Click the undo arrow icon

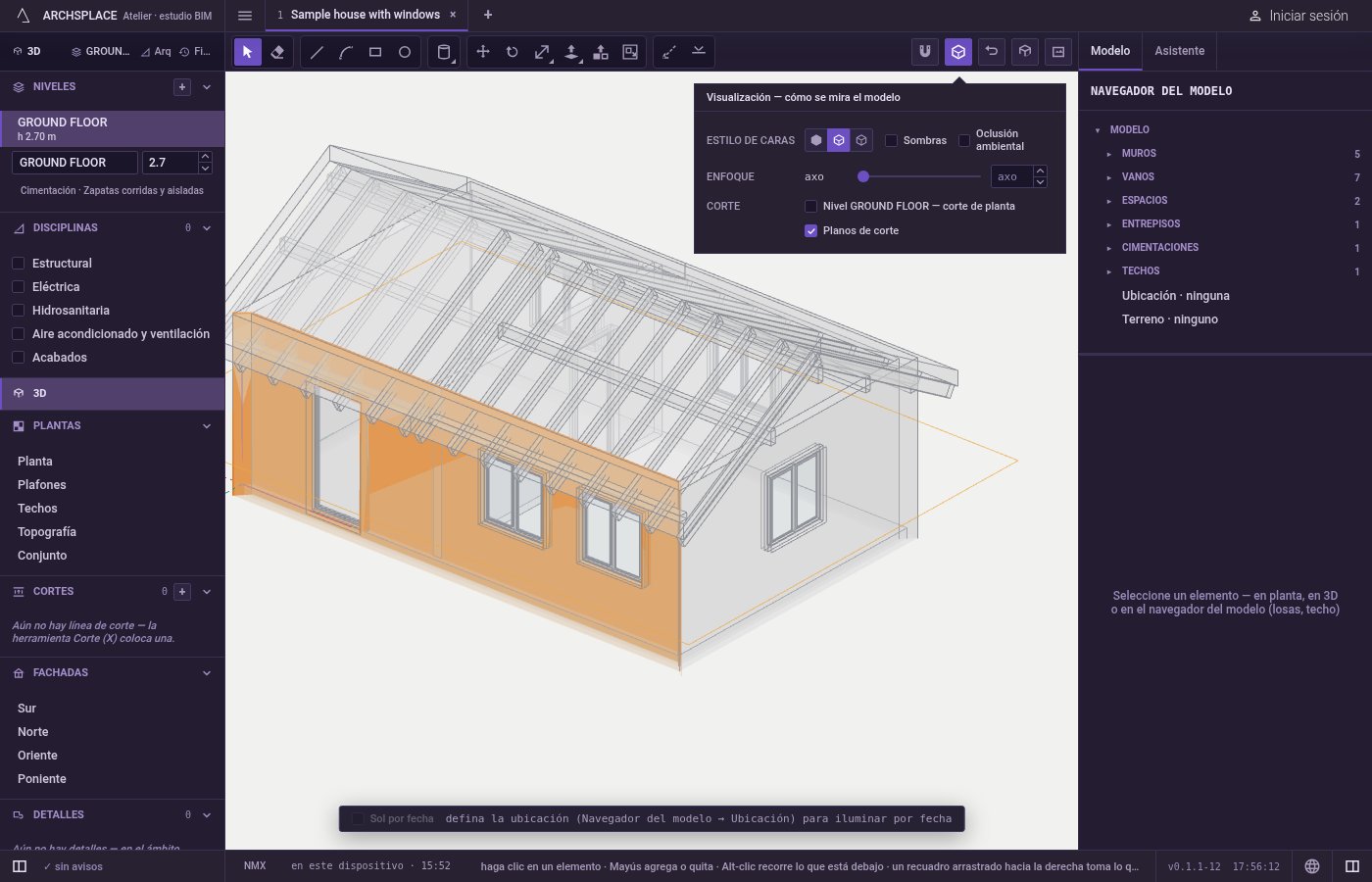coord(992,52)
